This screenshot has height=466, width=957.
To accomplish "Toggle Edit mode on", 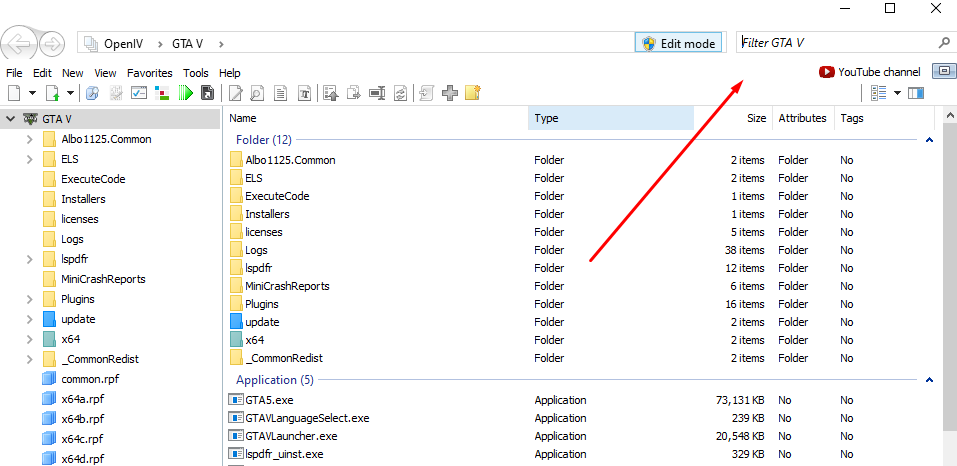I will point(679,44).
